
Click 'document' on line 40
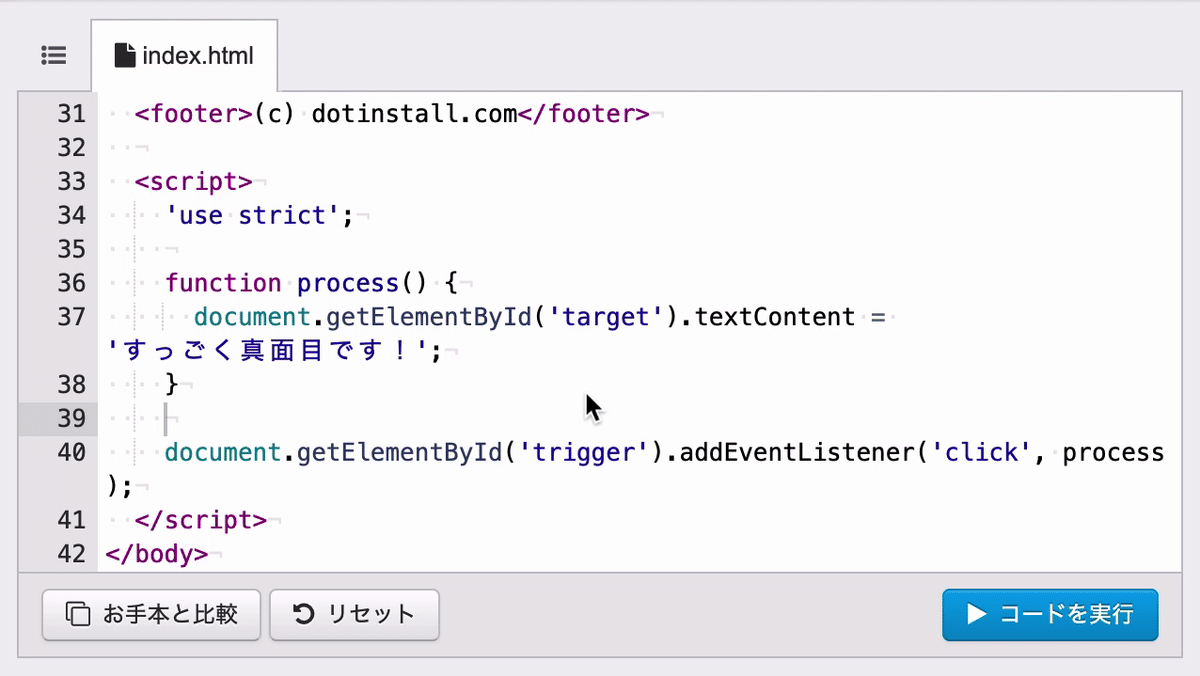tap(223, 452)
